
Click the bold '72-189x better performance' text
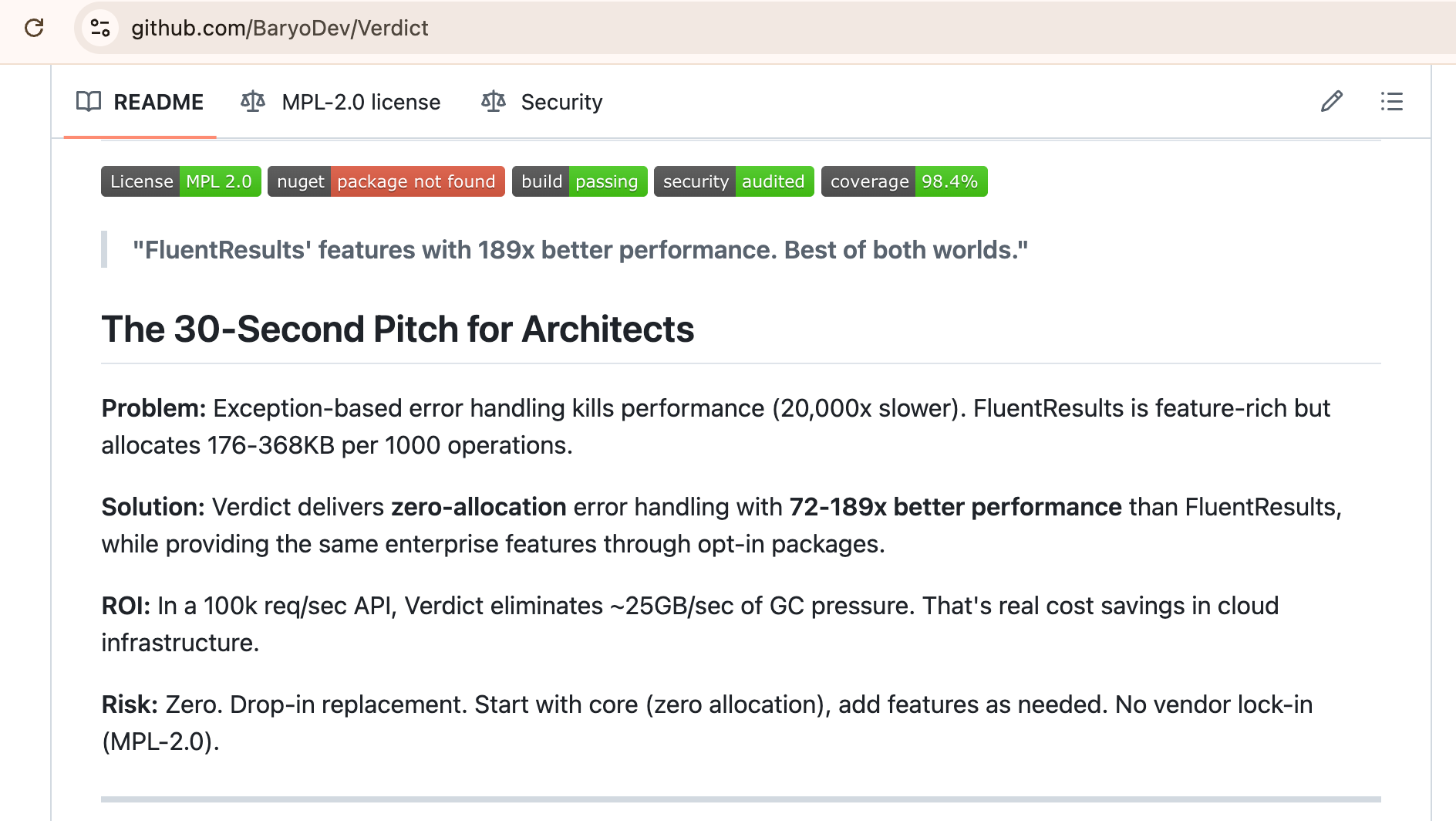(956, 507)
